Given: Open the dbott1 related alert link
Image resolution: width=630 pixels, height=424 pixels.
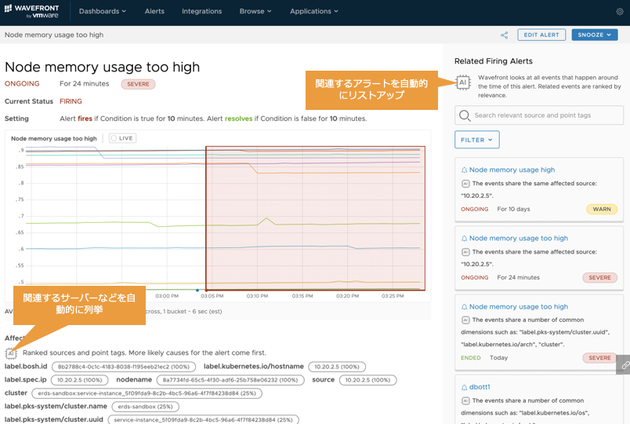Looking at the screenshot, I should 480,387.
